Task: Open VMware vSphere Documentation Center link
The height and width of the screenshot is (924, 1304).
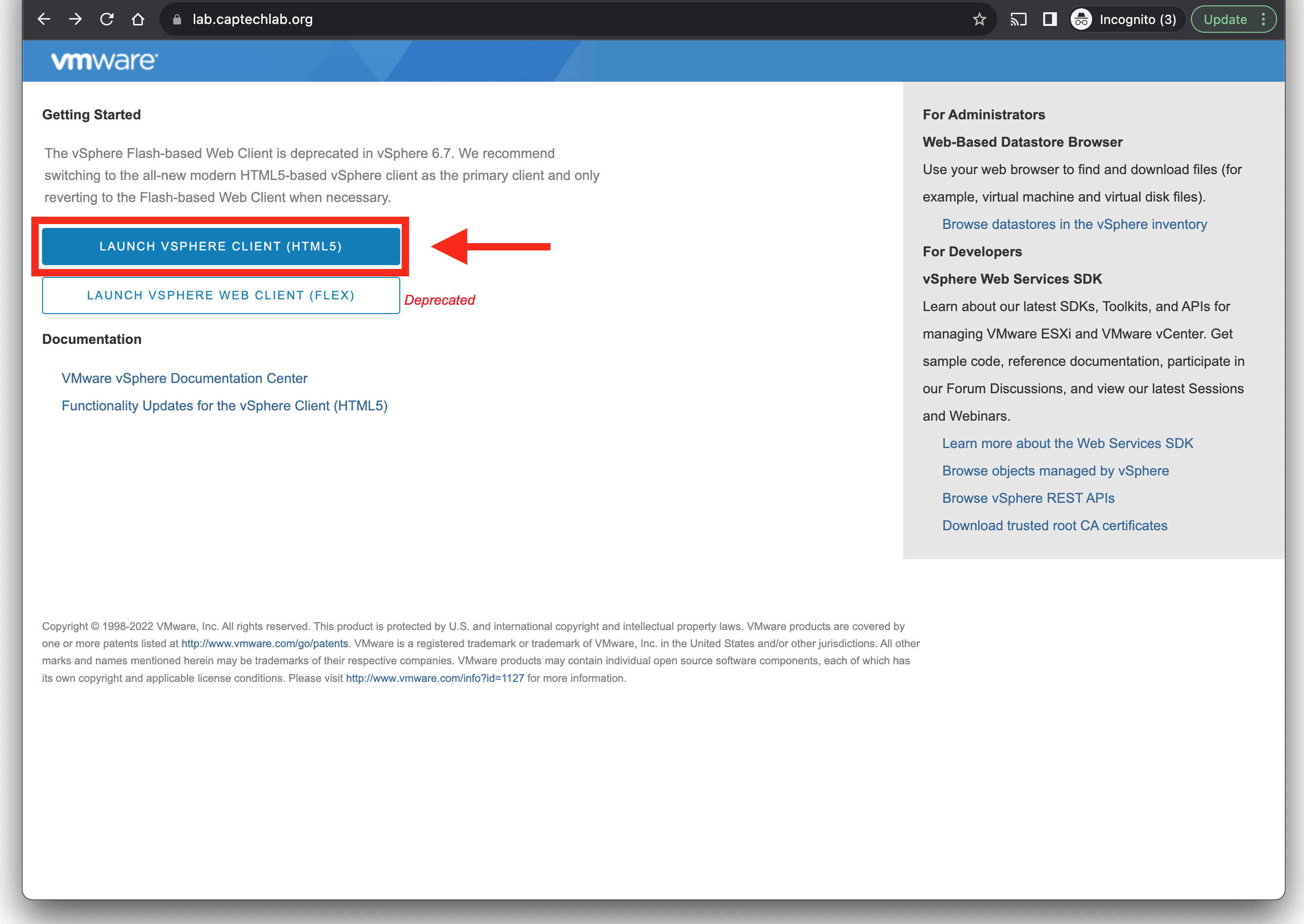Action: 184,379
